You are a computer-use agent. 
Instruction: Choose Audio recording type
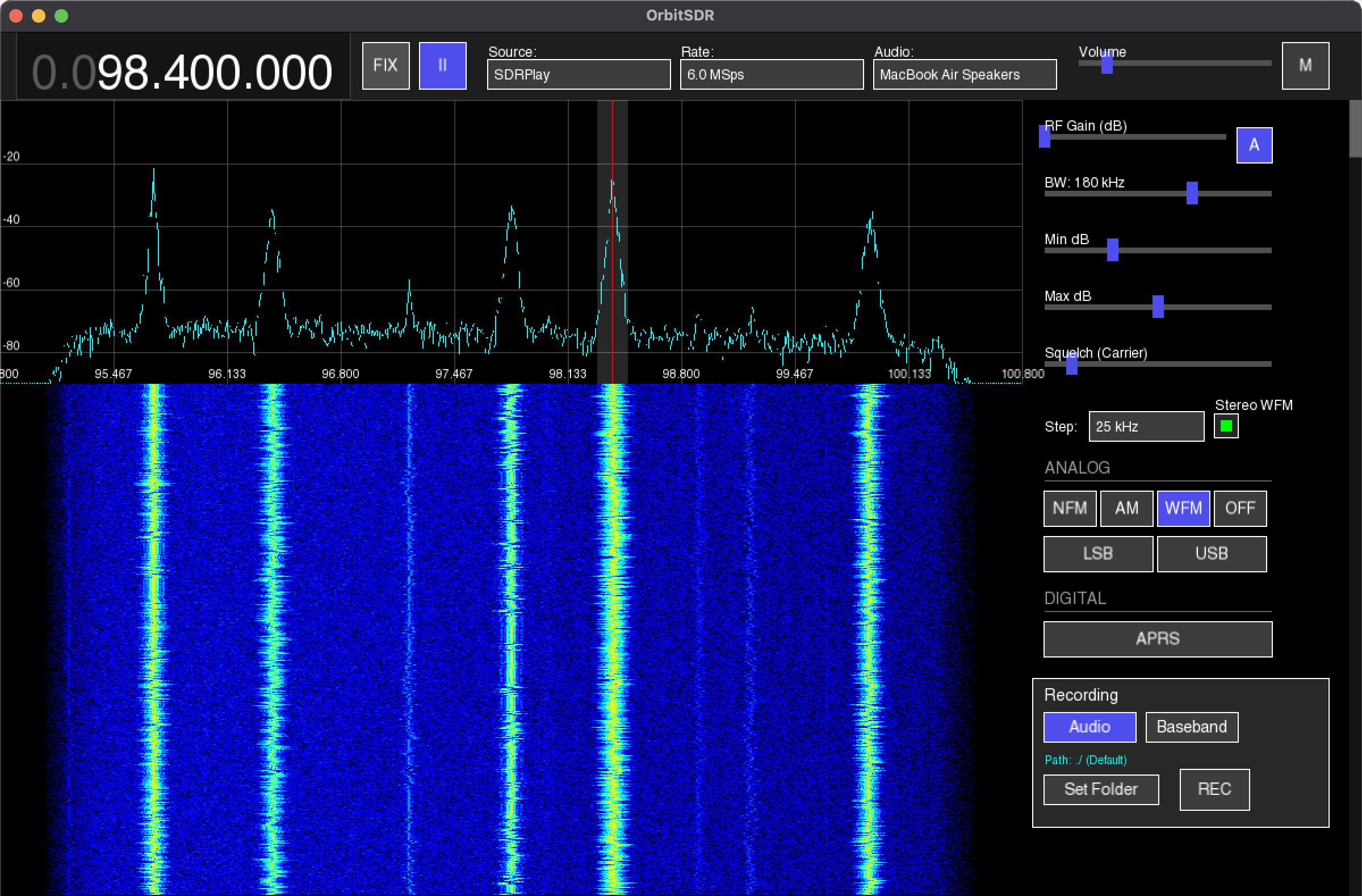pyautogui.click(x=1089, y=727)
